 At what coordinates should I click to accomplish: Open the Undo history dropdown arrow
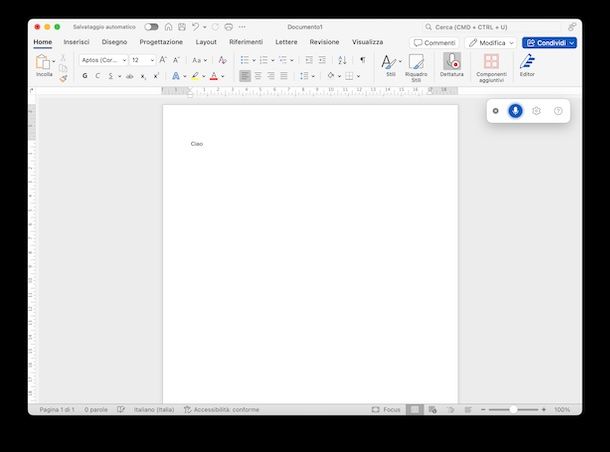tap(205, 27)
